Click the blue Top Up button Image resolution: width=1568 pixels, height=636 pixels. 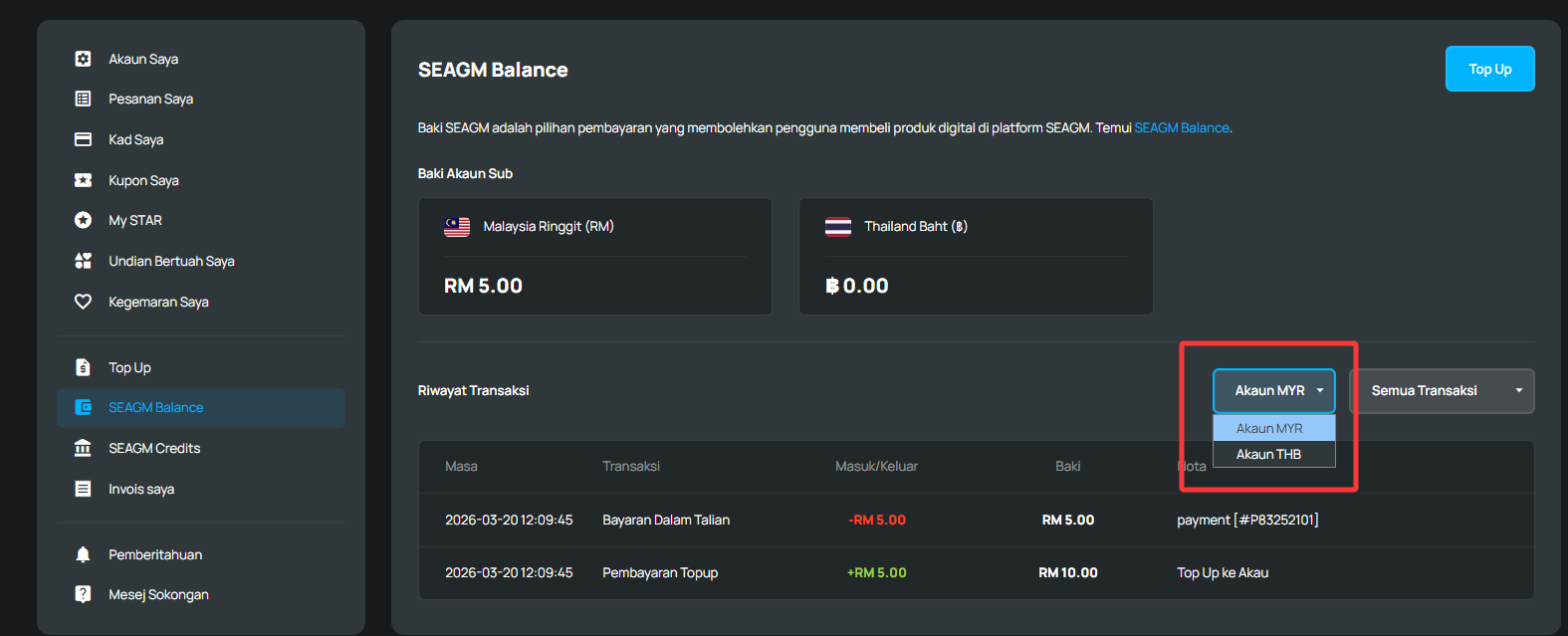click(1489, 69)
